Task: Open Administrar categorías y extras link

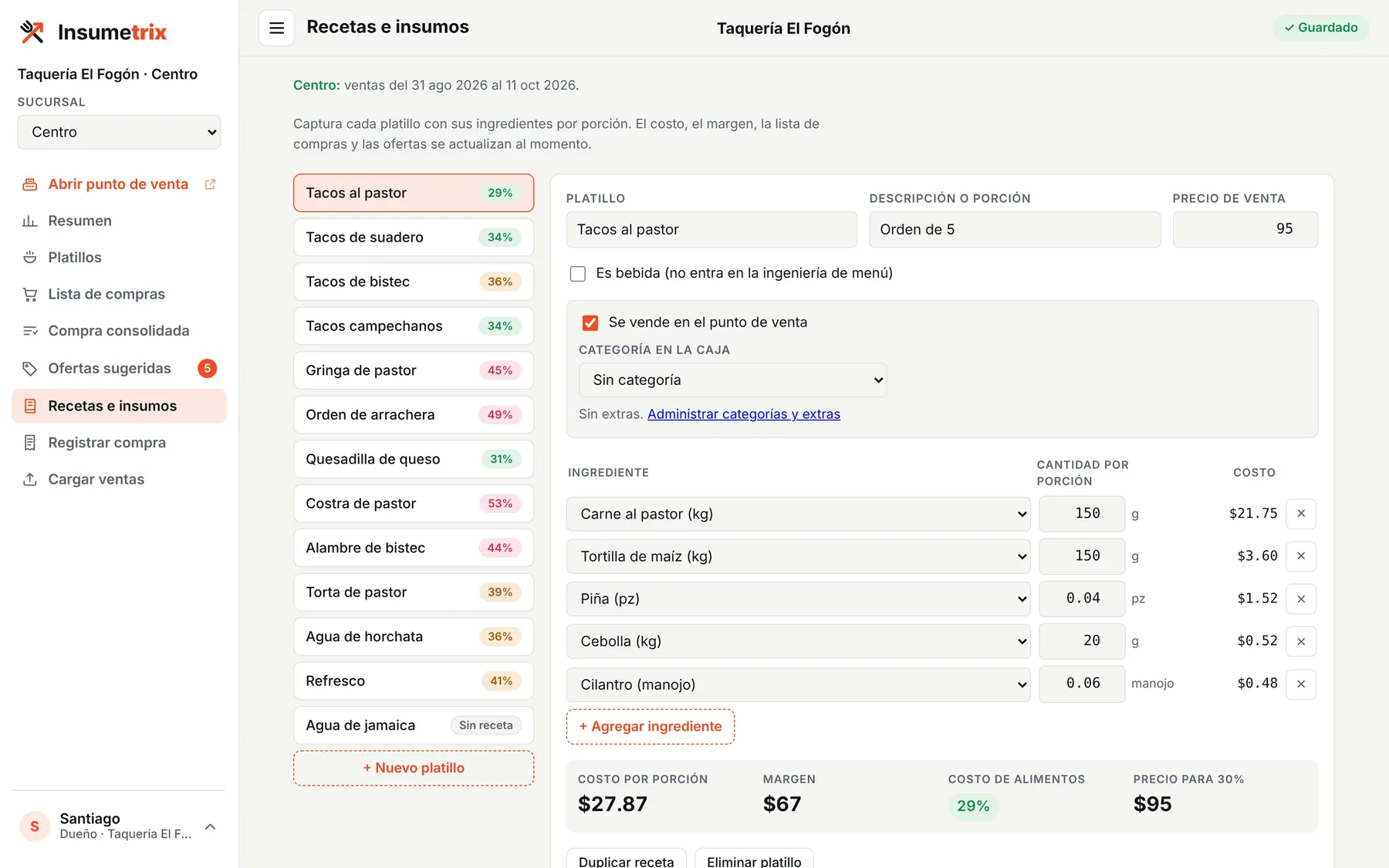Action: 744,414
